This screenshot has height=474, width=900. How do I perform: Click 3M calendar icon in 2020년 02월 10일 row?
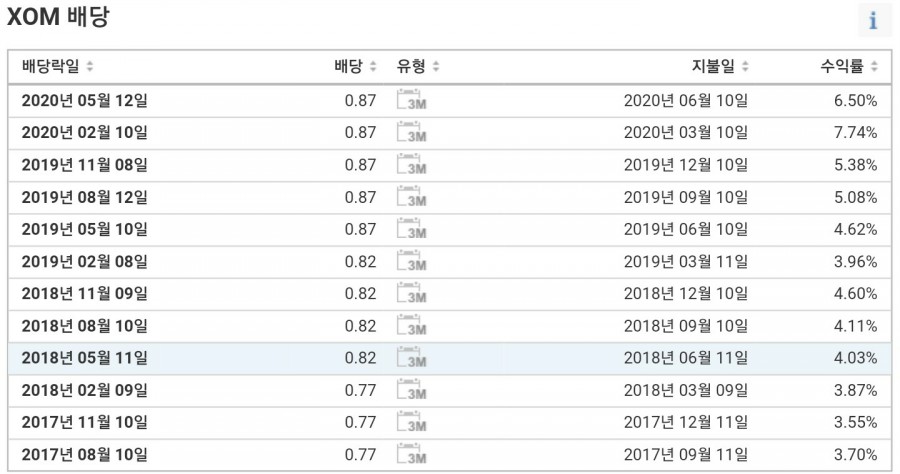(x=412, y=132)
